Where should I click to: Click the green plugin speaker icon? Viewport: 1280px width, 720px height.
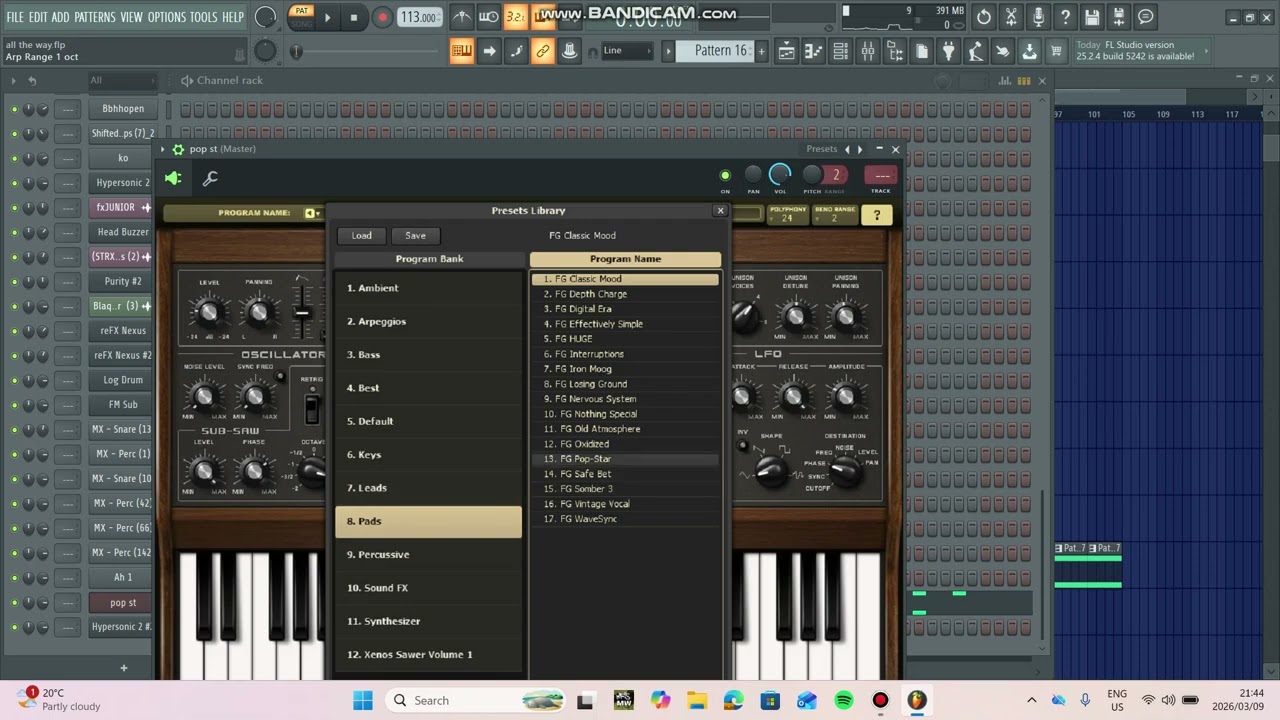point(173,179)
